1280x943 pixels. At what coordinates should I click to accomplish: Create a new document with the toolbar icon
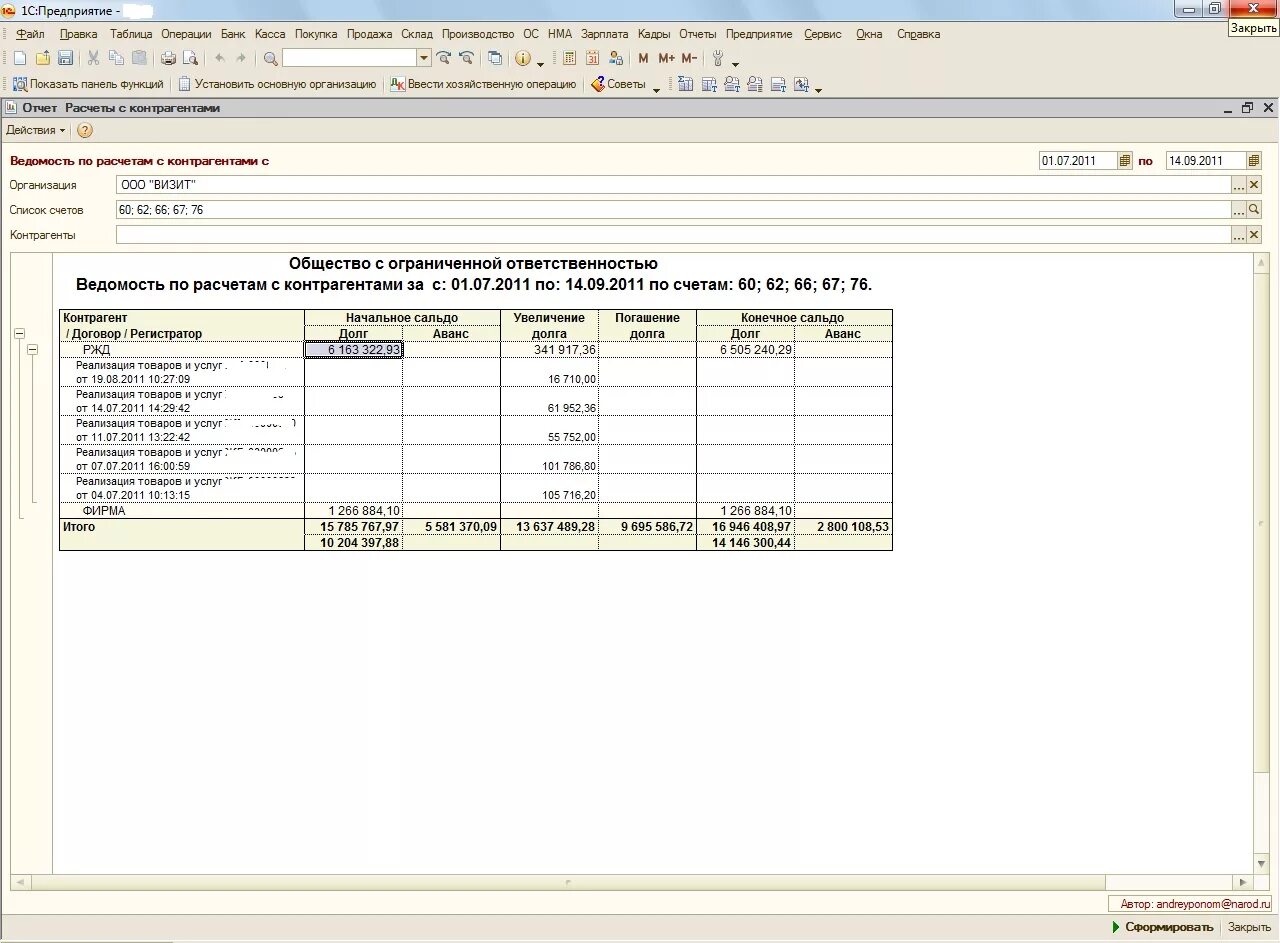[x=20, y=58]
